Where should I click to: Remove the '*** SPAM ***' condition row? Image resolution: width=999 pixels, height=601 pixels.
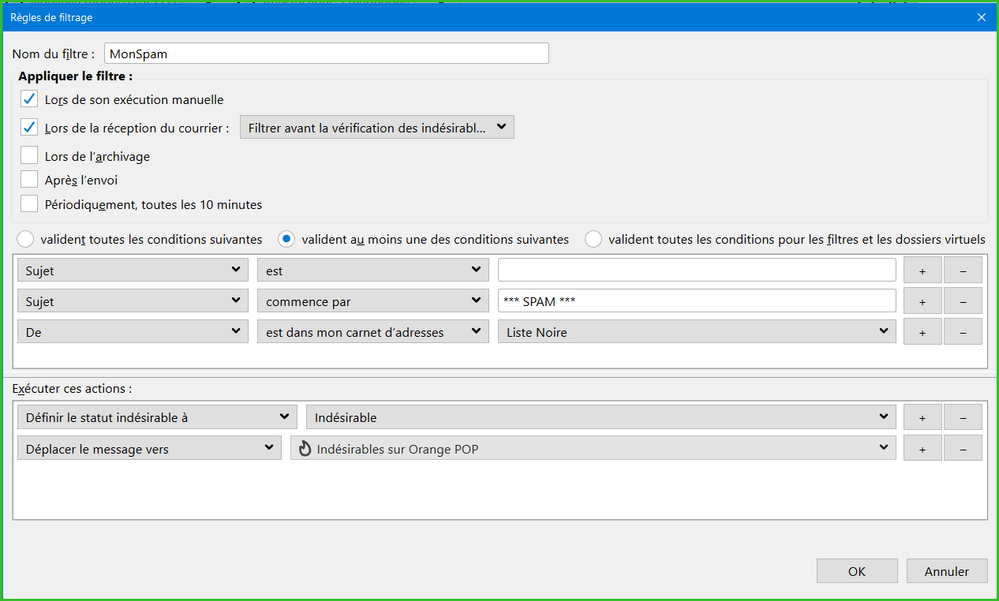point(963,302)
